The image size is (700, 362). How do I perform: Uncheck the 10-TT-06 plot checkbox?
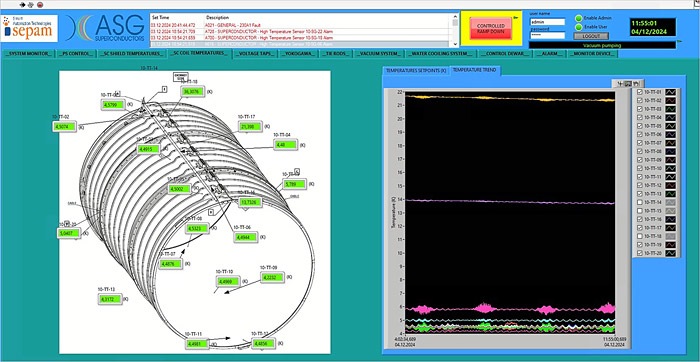tap(641, 134)
